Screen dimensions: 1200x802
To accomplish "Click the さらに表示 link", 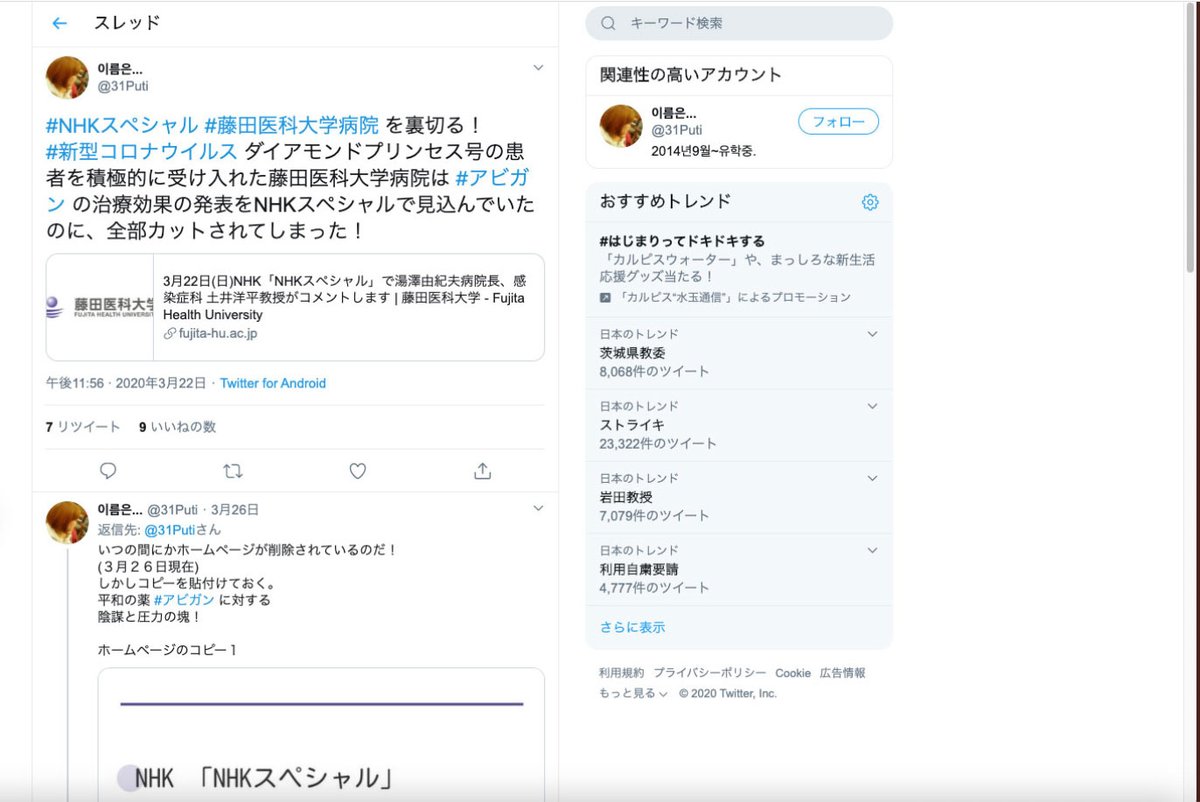I will pyautogui.click(x=632, y=627).
